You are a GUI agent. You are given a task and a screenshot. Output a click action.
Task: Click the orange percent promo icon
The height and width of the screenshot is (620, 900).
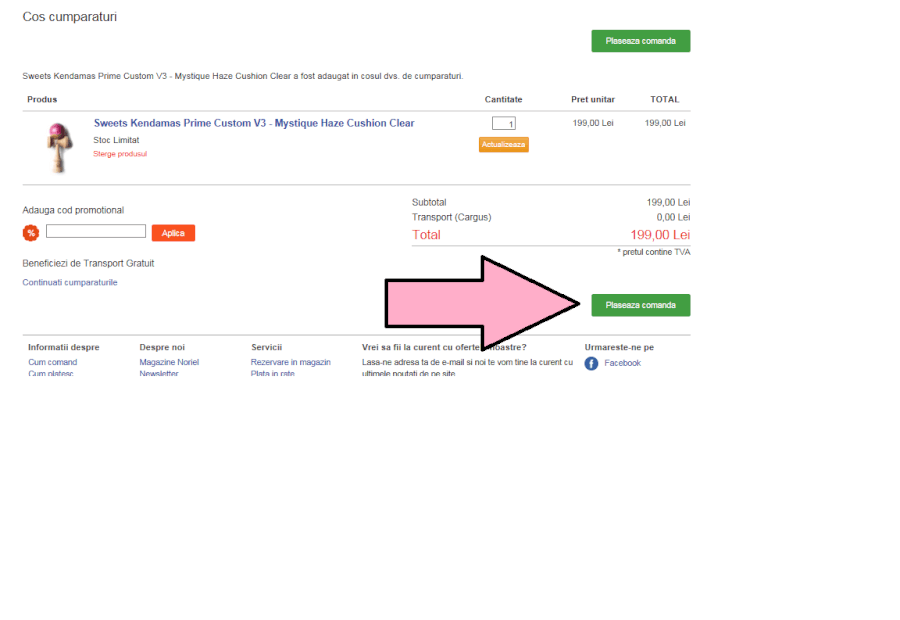coord(31,233)
